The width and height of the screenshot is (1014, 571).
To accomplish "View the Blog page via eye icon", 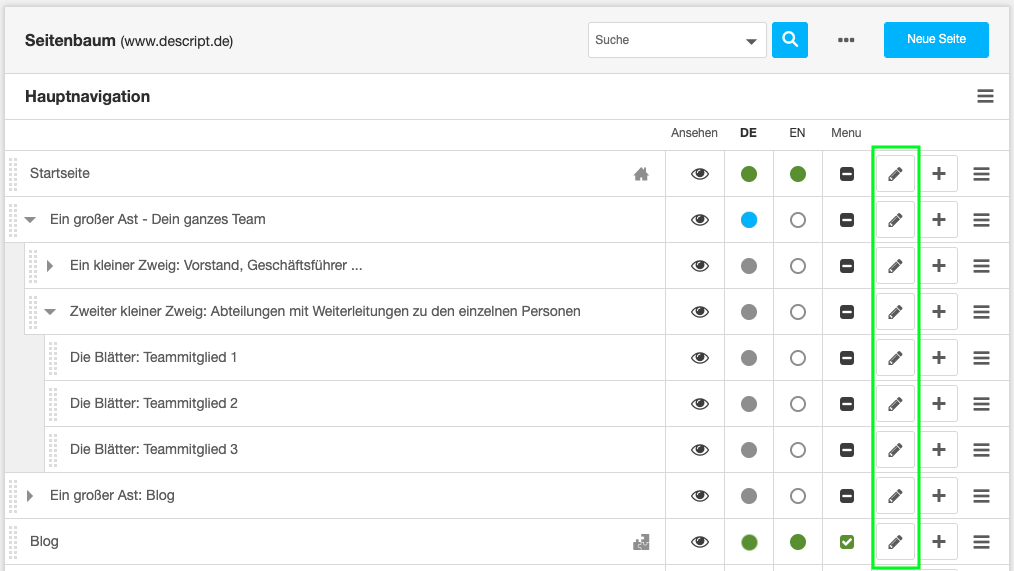I will [x=700, y=541].
